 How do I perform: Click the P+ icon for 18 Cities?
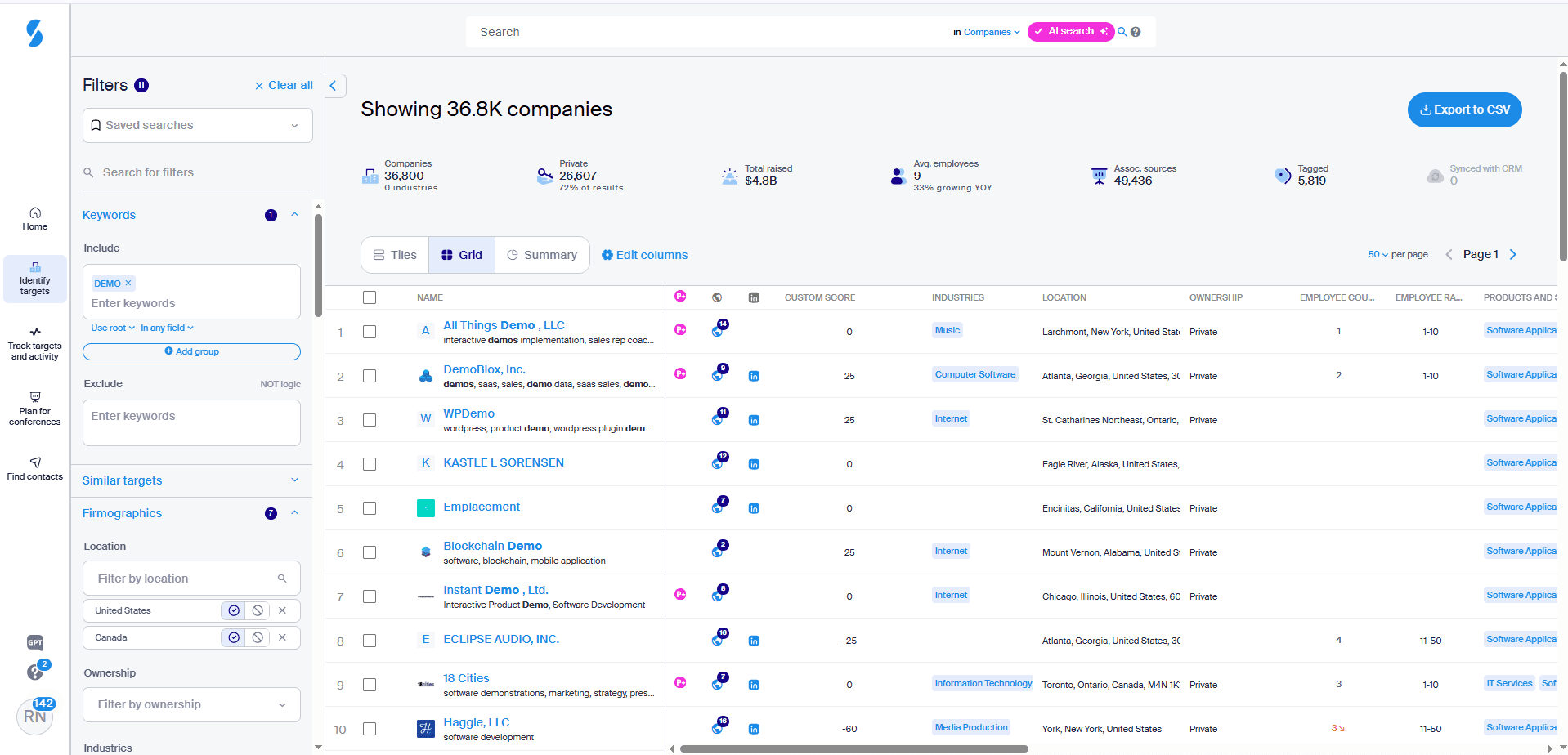(x=680, y=682)
